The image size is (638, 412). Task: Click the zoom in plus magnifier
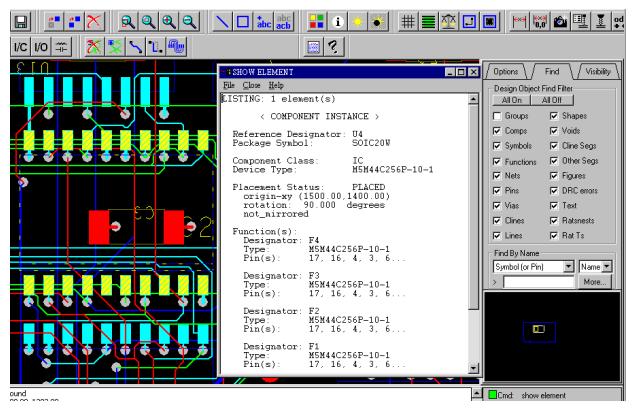pyautogui.click(x=169, y=22)
